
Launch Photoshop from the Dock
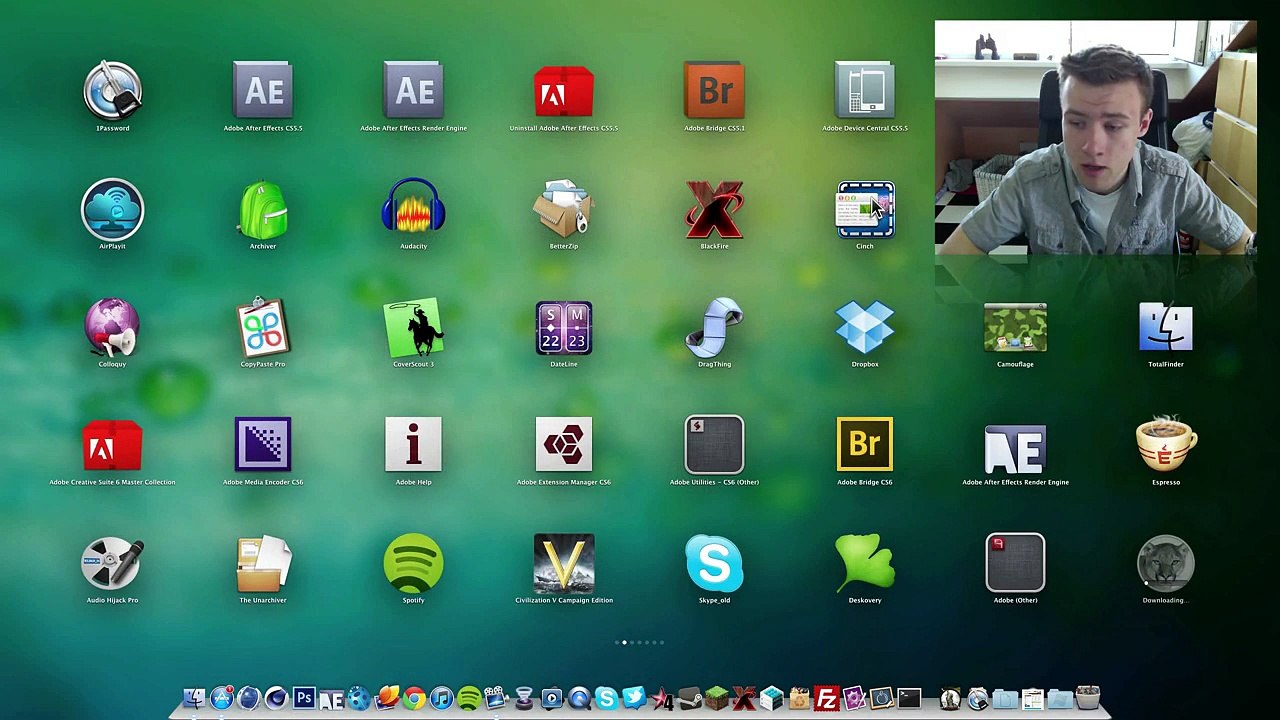(304, 698)
